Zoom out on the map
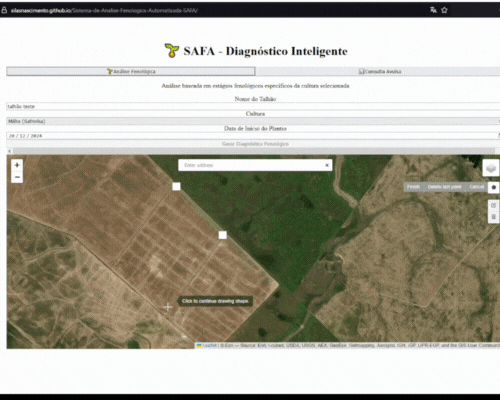500x400 pixels. click(x=17, y=177)
